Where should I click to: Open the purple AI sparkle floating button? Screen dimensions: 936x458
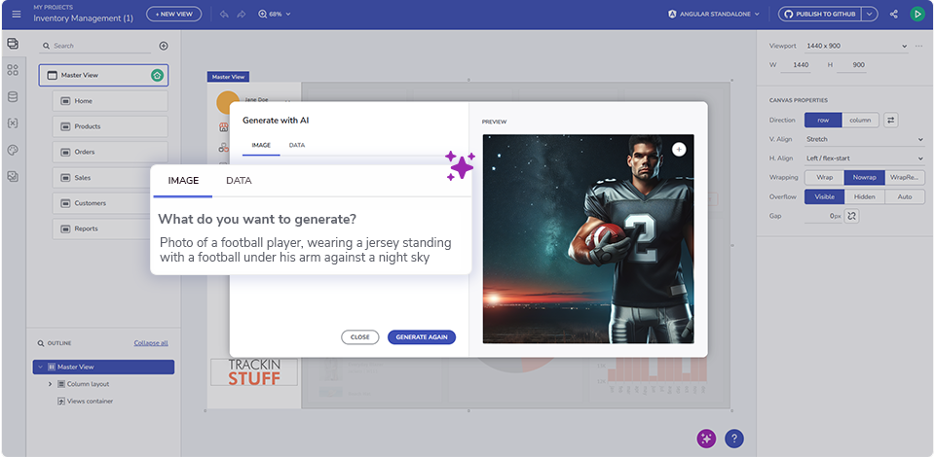click(707, 438)
